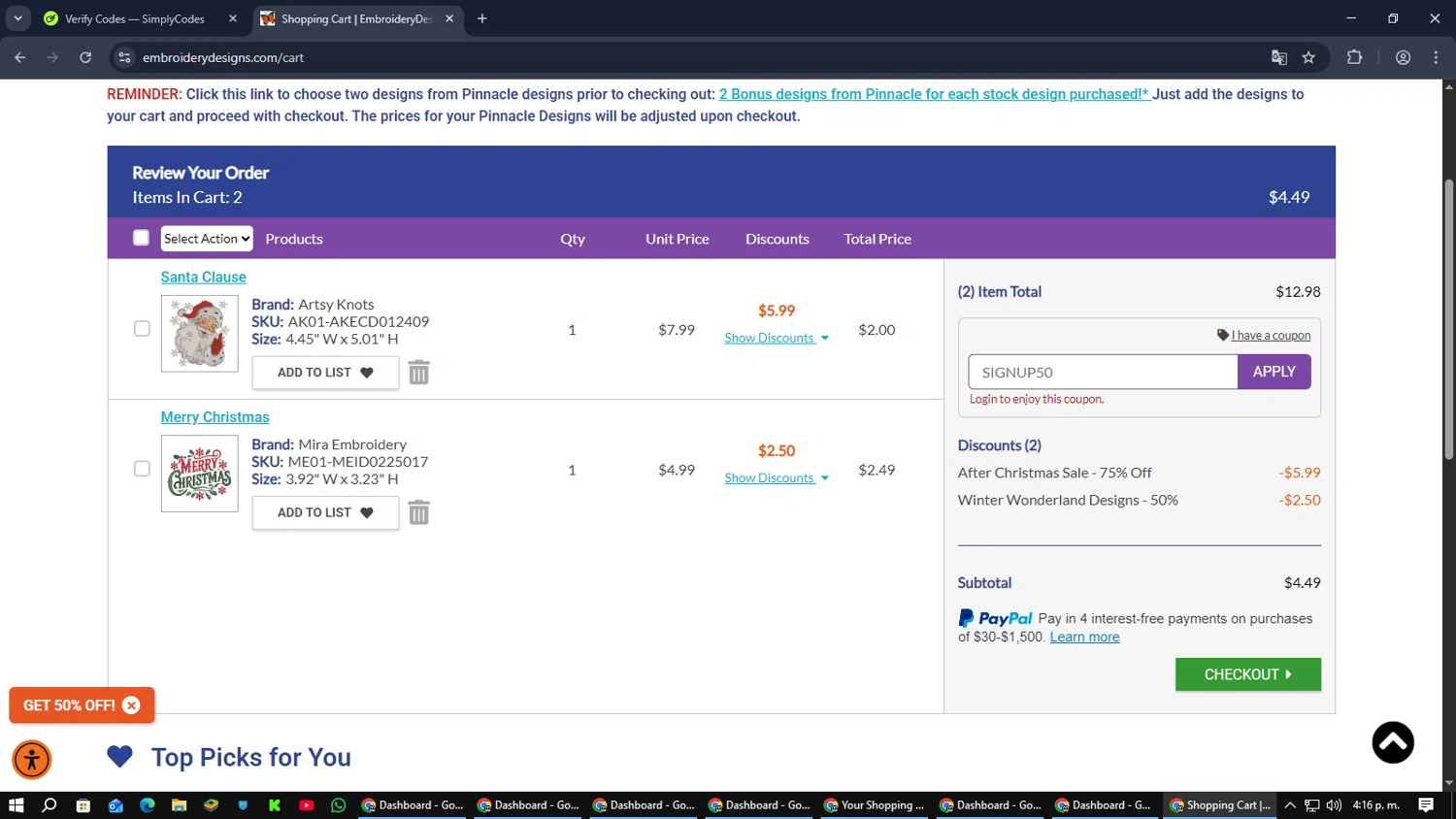Open Outlook from the taskbar
The height and width of the screenshot is (819, 1456).
point(116,805)
